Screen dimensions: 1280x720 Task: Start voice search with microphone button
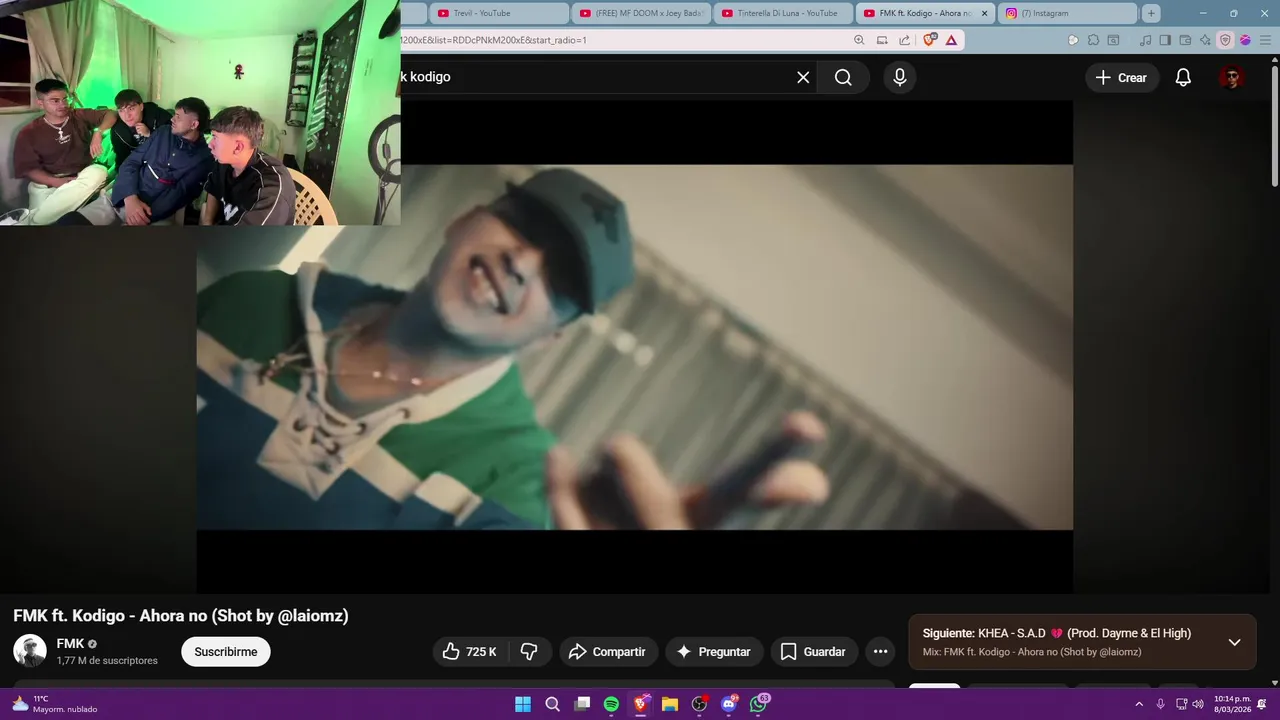tap(900, 77)
